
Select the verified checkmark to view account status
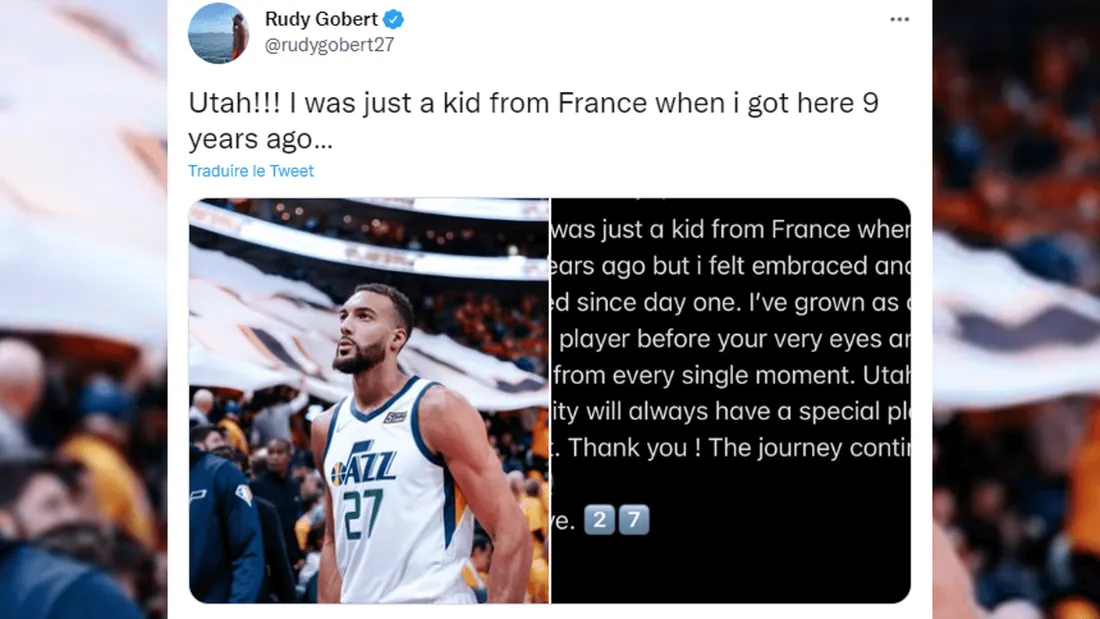(x=392, y=18)
